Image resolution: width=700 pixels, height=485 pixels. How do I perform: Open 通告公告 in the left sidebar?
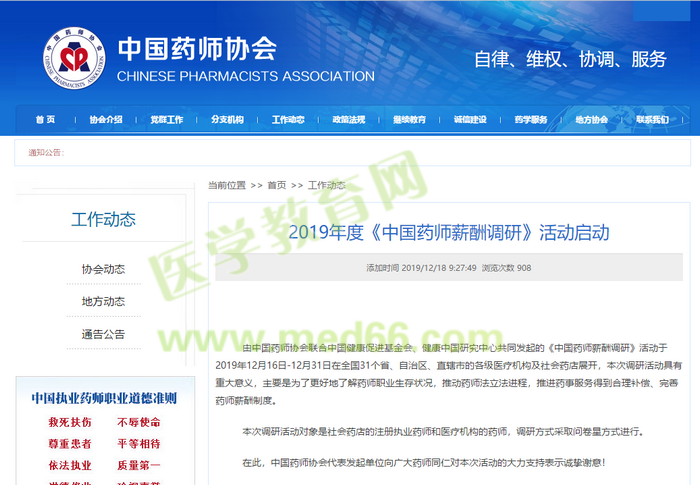[103, 334]
